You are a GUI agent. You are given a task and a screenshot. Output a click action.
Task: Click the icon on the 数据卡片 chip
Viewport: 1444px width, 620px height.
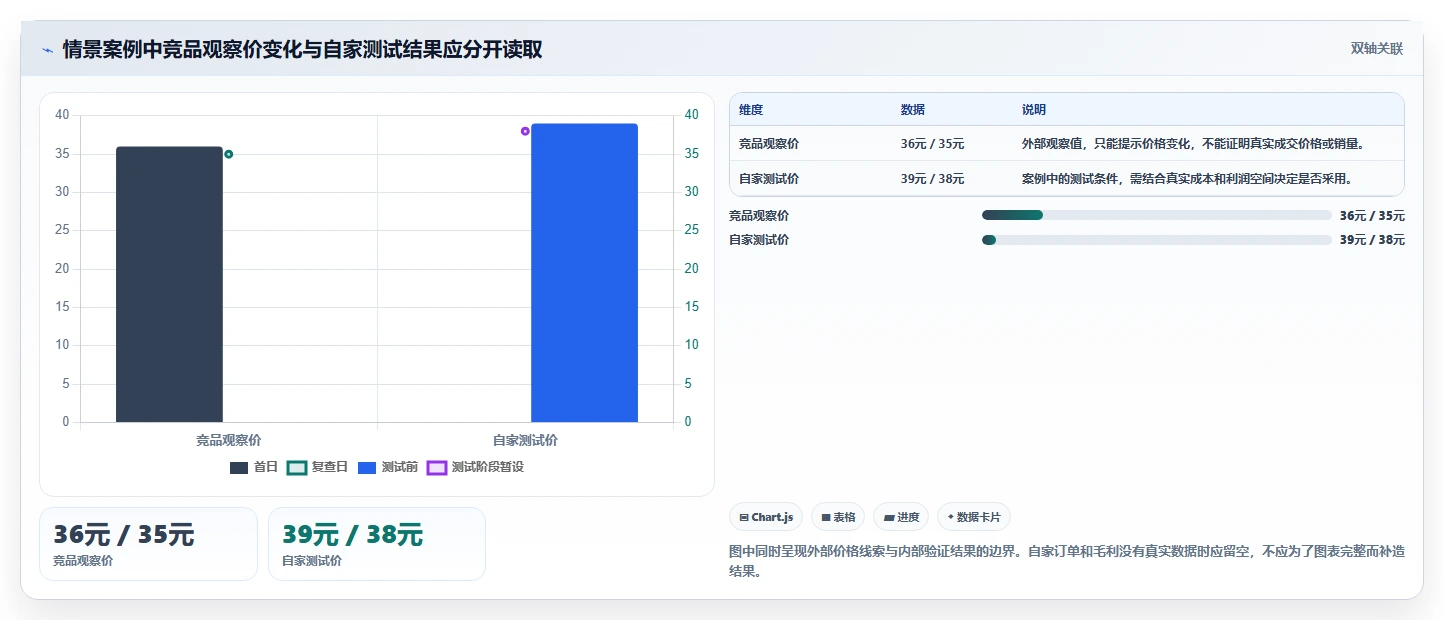[x=951, y=518]
